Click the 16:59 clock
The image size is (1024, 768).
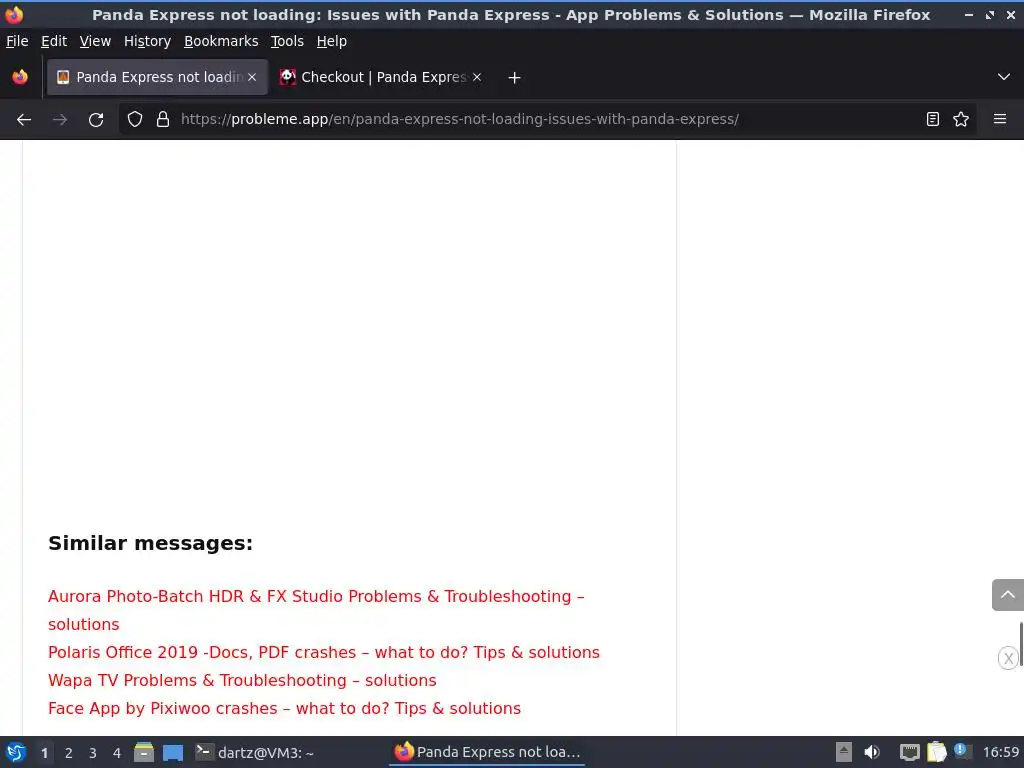point(1000,752)
